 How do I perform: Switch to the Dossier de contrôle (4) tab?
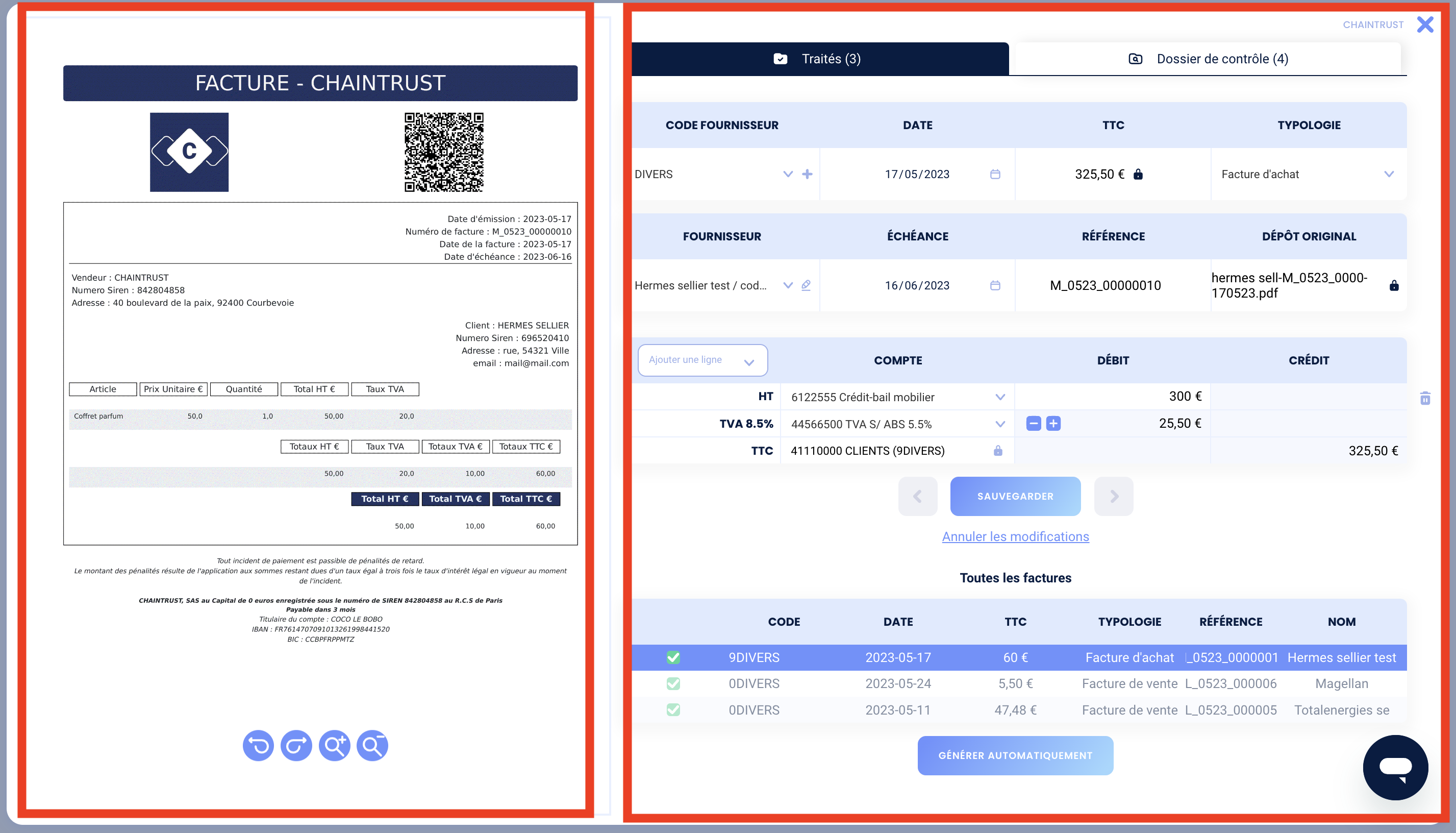1208,59
